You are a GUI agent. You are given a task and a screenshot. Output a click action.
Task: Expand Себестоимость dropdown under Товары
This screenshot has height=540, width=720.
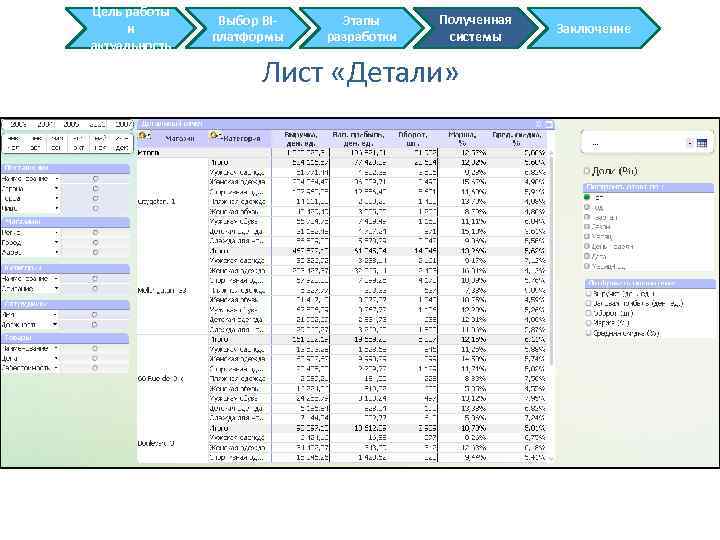(56, 368)
